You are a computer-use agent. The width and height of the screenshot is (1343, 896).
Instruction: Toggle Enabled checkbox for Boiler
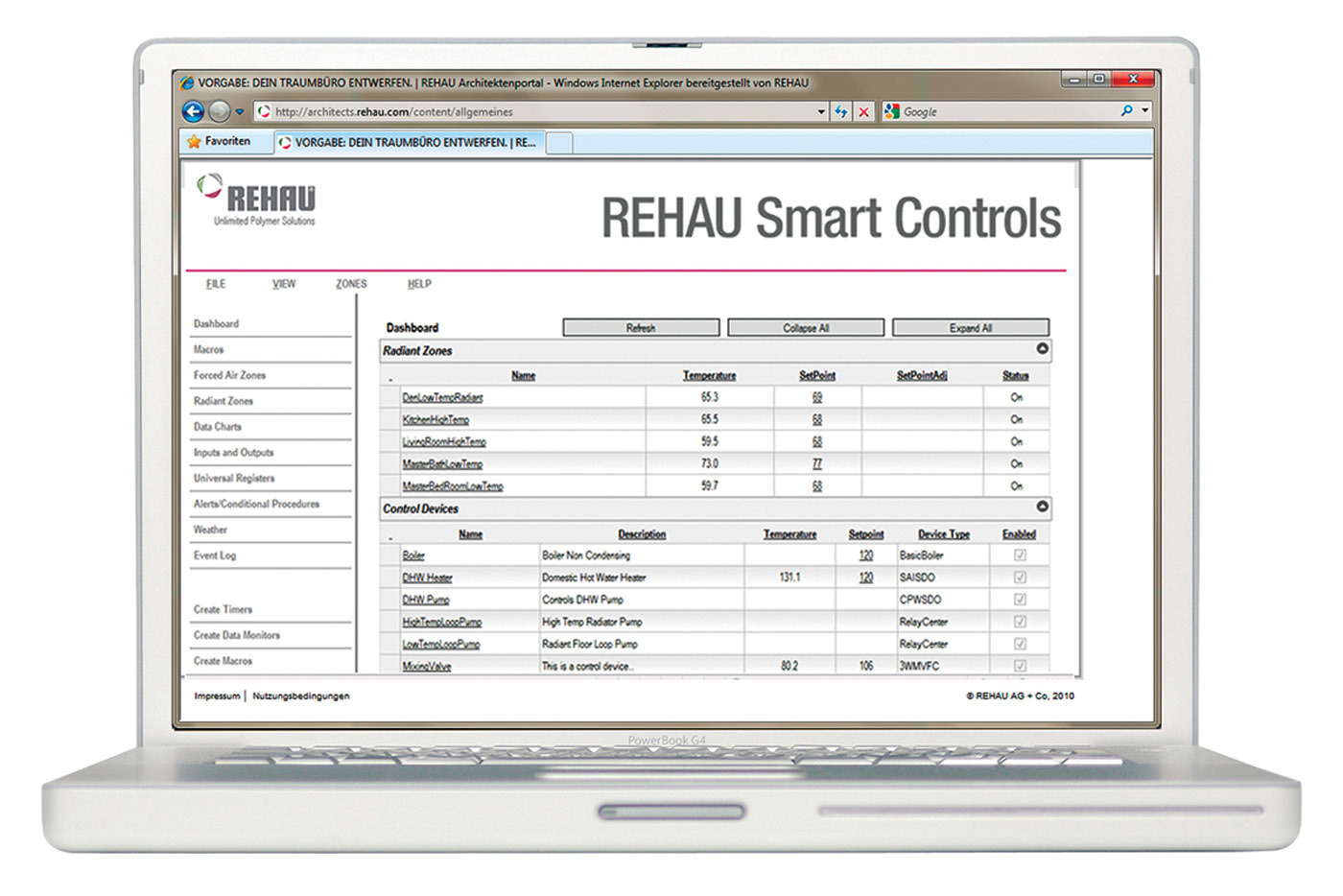point(1020,555)
